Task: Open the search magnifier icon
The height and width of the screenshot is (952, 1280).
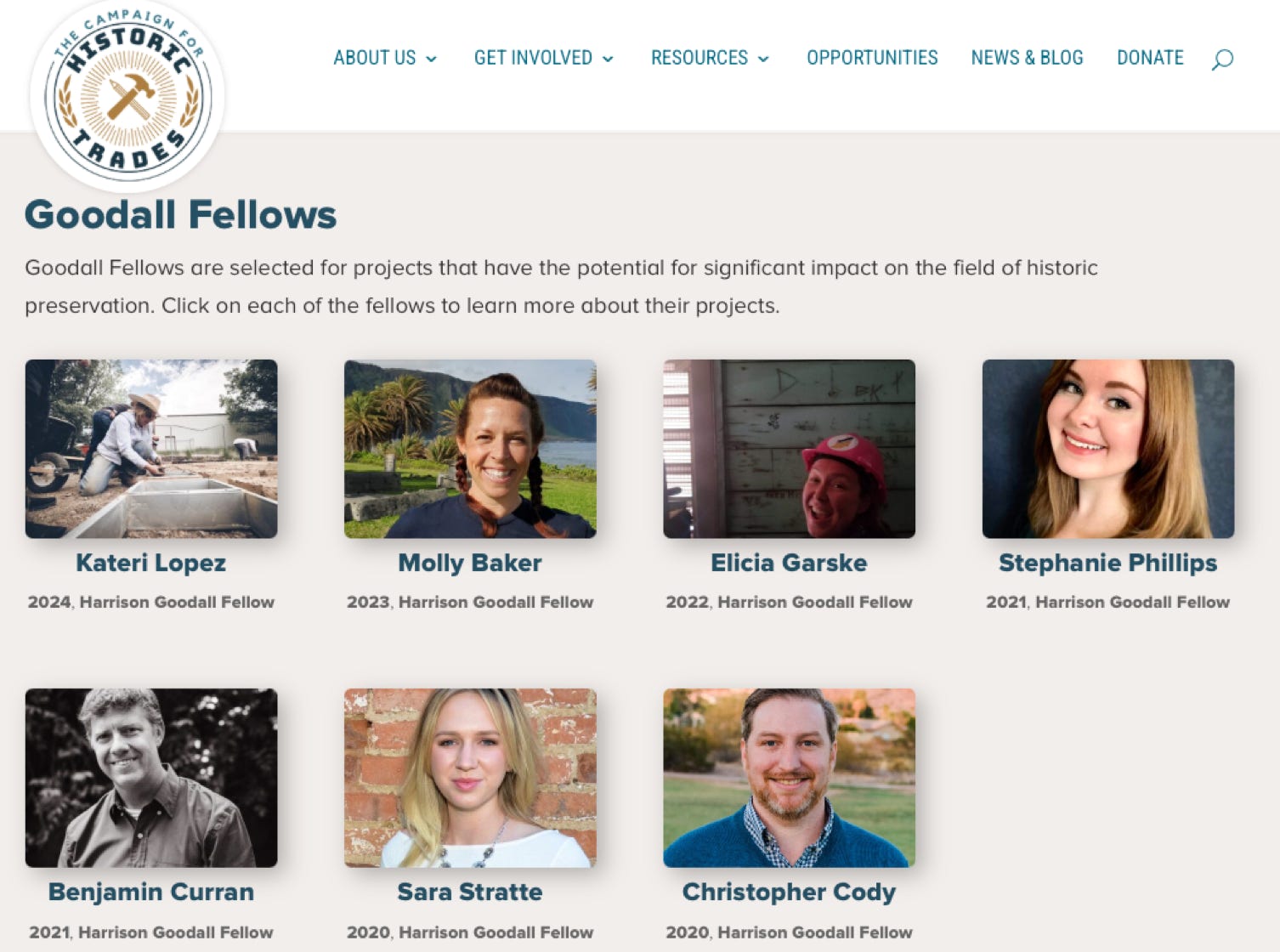Action: pos(1222,59)
